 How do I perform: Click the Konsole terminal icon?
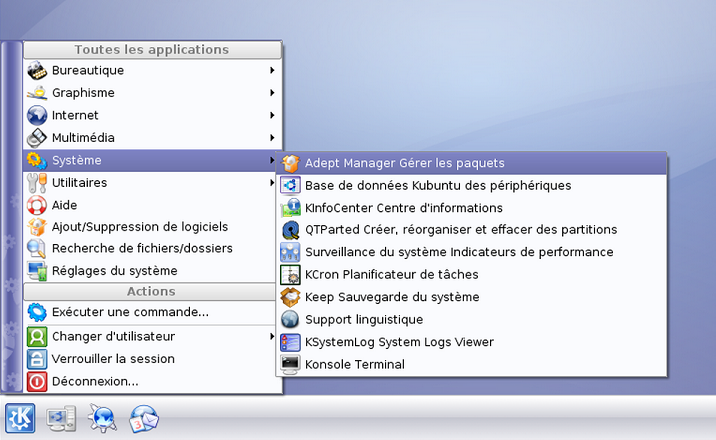coord(290,365)
